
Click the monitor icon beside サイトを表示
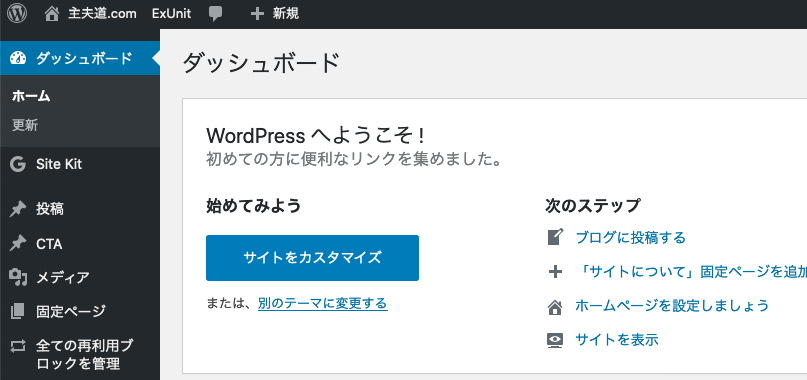coord(555,340)
